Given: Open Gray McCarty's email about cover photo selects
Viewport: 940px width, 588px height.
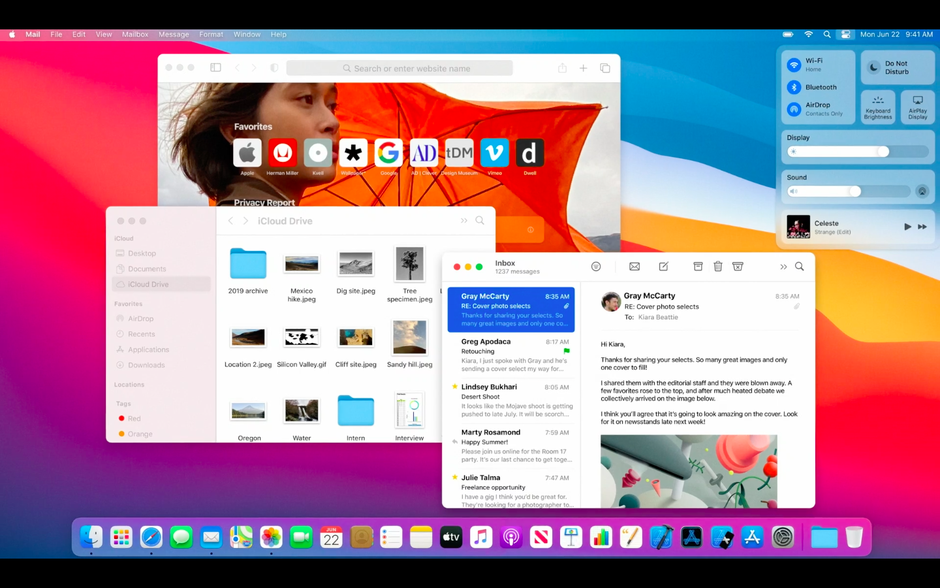Looking at the screenshot, I should point(511,305).
